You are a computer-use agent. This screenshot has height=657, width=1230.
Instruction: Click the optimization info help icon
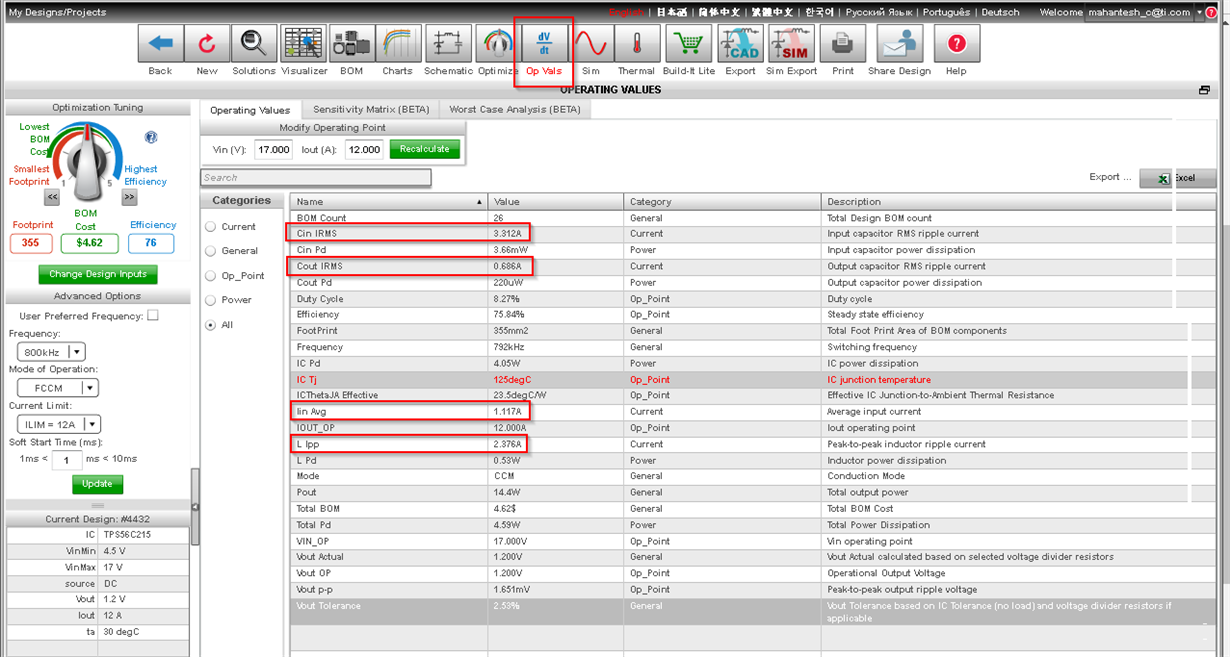point(151,137)
